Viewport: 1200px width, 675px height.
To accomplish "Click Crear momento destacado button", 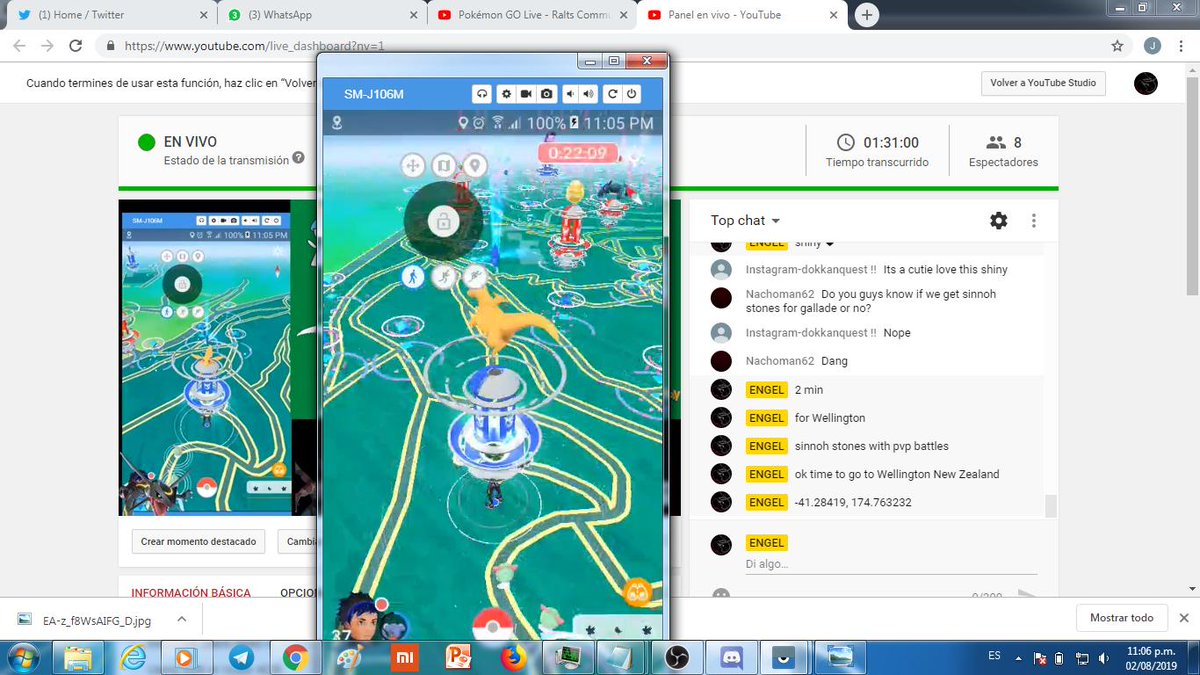I will [198, 541].
